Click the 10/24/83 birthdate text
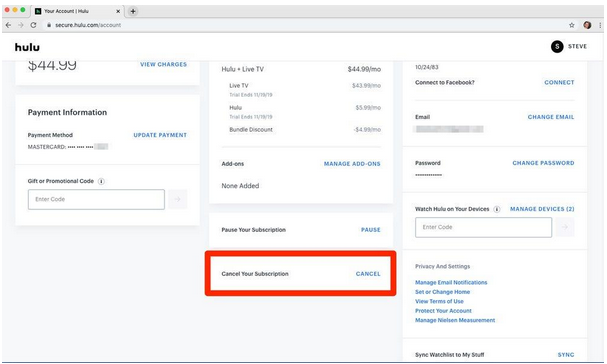The image size is (607, 364). click(427, 67)
